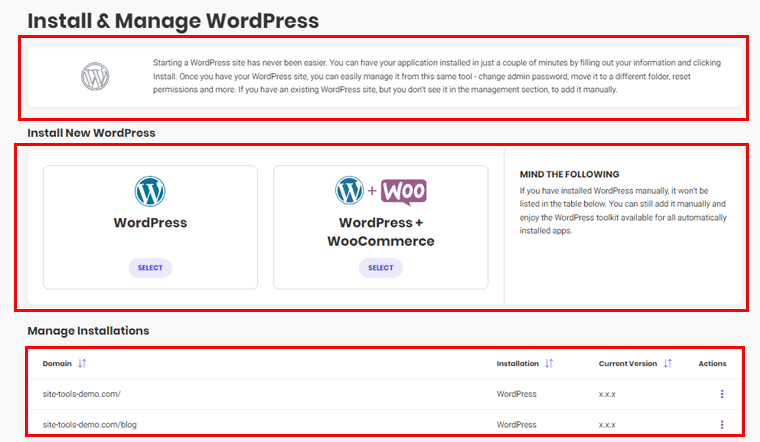760x442 pixels.
Task: Select the WordPress installation option
Action: coord(150,268)
